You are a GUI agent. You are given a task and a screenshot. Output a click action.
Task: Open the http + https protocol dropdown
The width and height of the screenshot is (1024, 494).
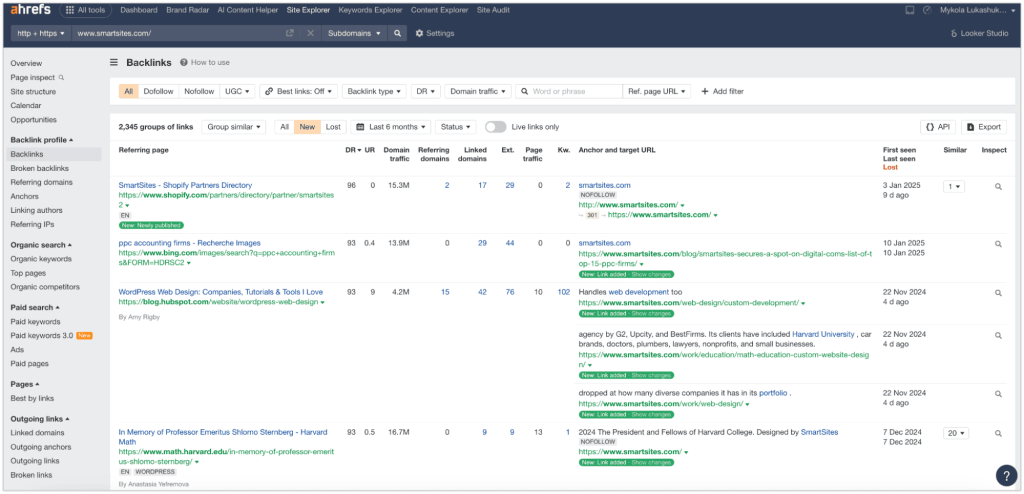41,33
